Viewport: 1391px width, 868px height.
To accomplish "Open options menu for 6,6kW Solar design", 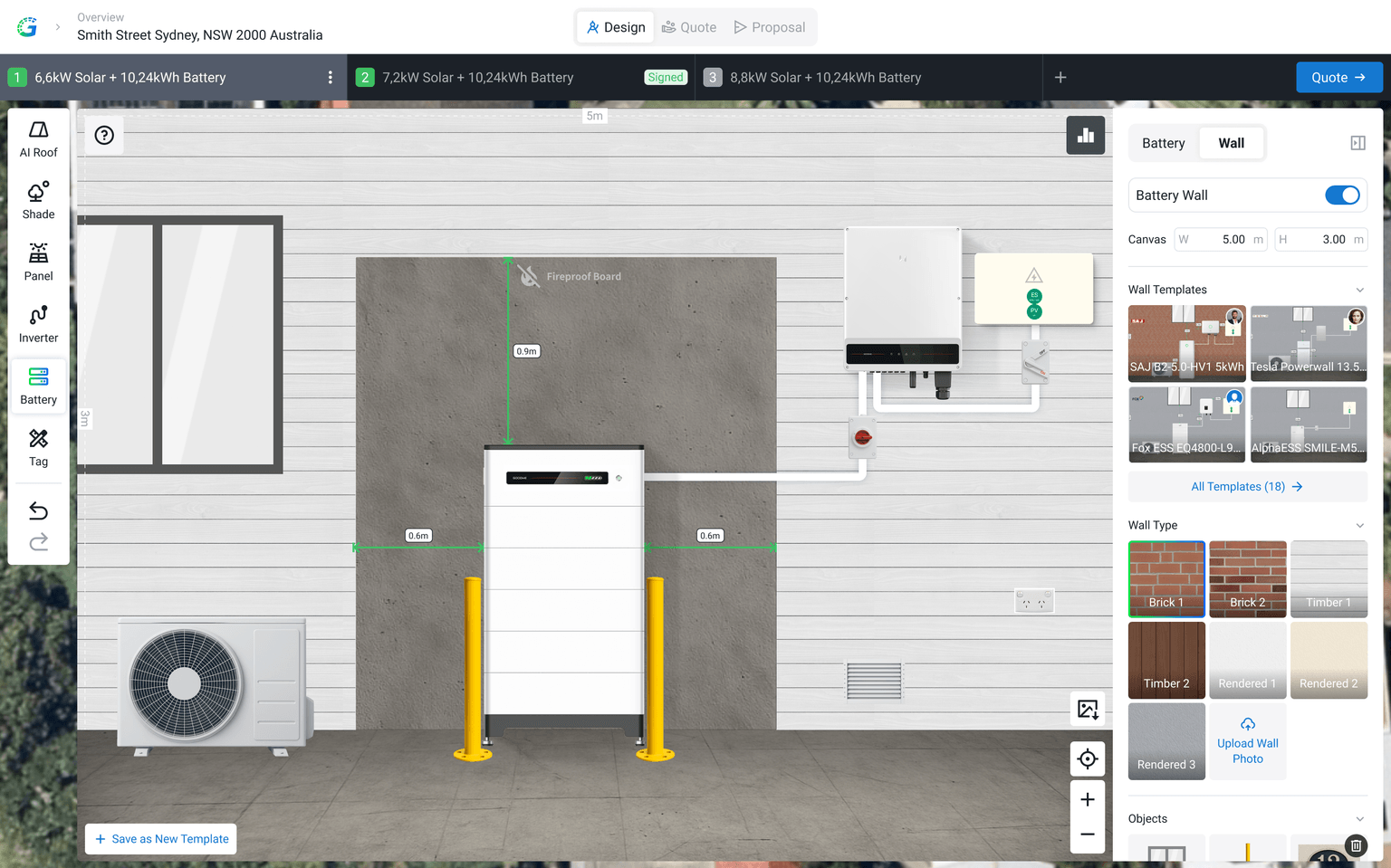I will pos(331,78).
